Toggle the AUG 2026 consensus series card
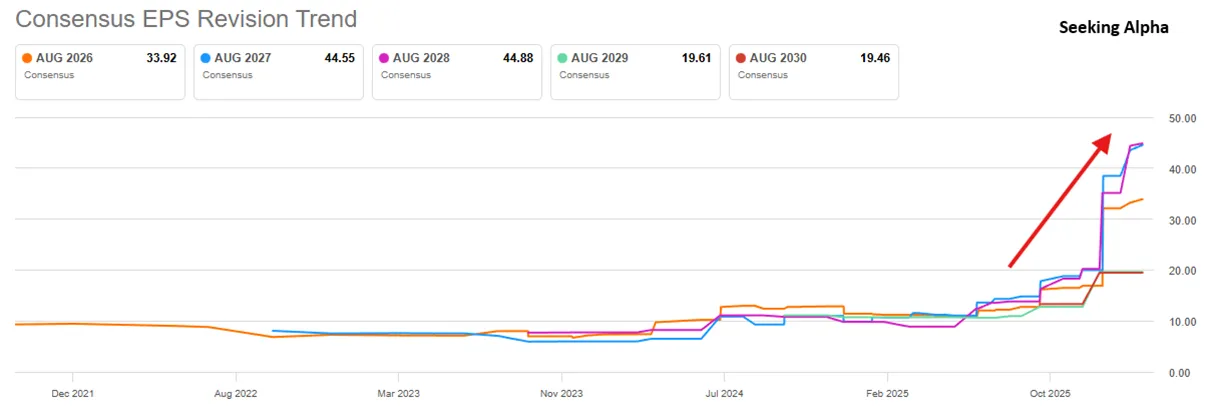Image resolution: width=1210 pixels, height=413 pixels. (100, 70)
